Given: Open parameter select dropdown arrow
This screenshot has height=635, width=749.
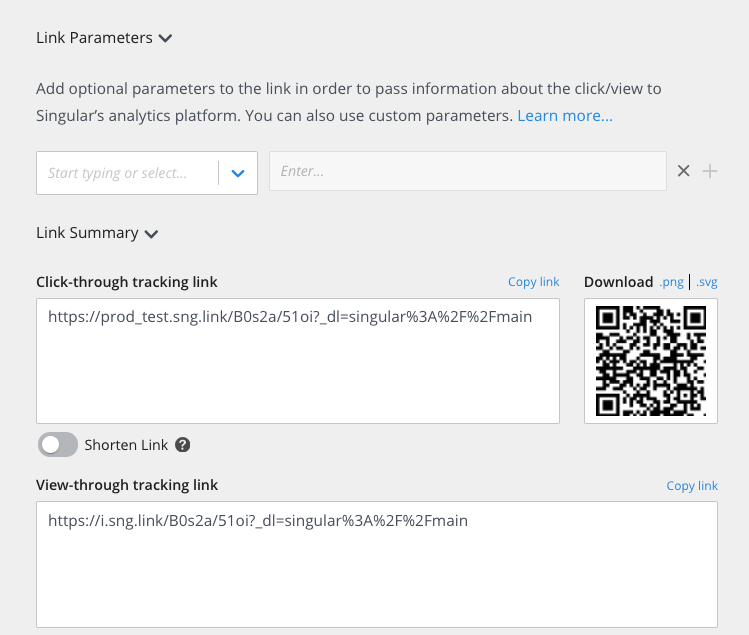Looking at the screenshot, I should (x=238, y=173).
